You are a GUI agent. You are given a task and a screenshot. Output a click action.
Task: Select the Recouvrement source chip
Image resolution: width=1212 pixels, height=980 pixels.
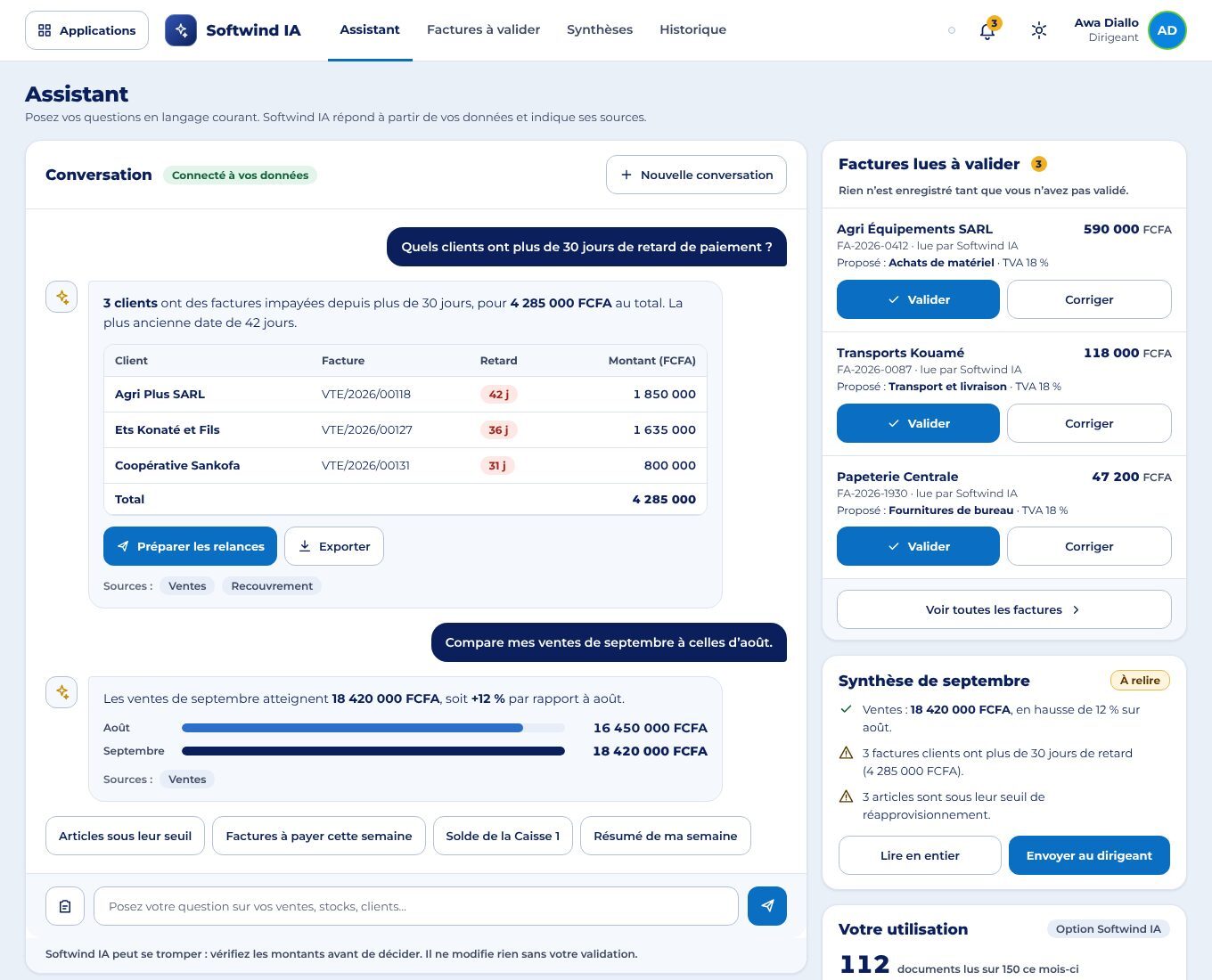pyautogui.click(x=272, y=586)
